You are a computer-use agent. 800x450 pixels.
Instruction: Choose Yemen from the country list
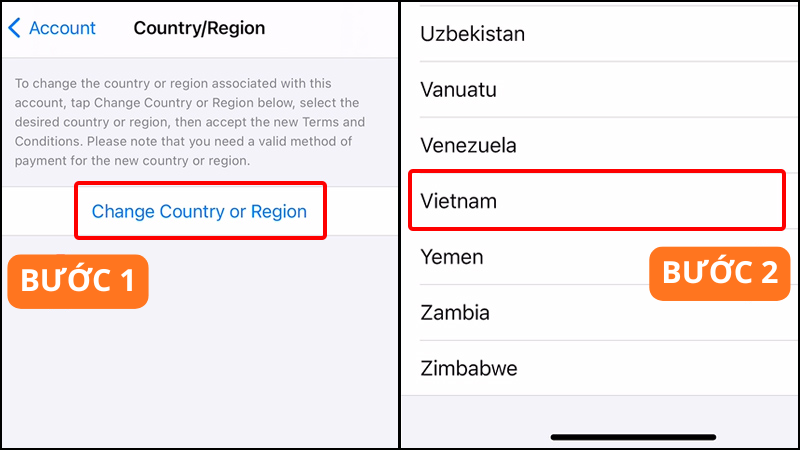[x=452, y=257]
